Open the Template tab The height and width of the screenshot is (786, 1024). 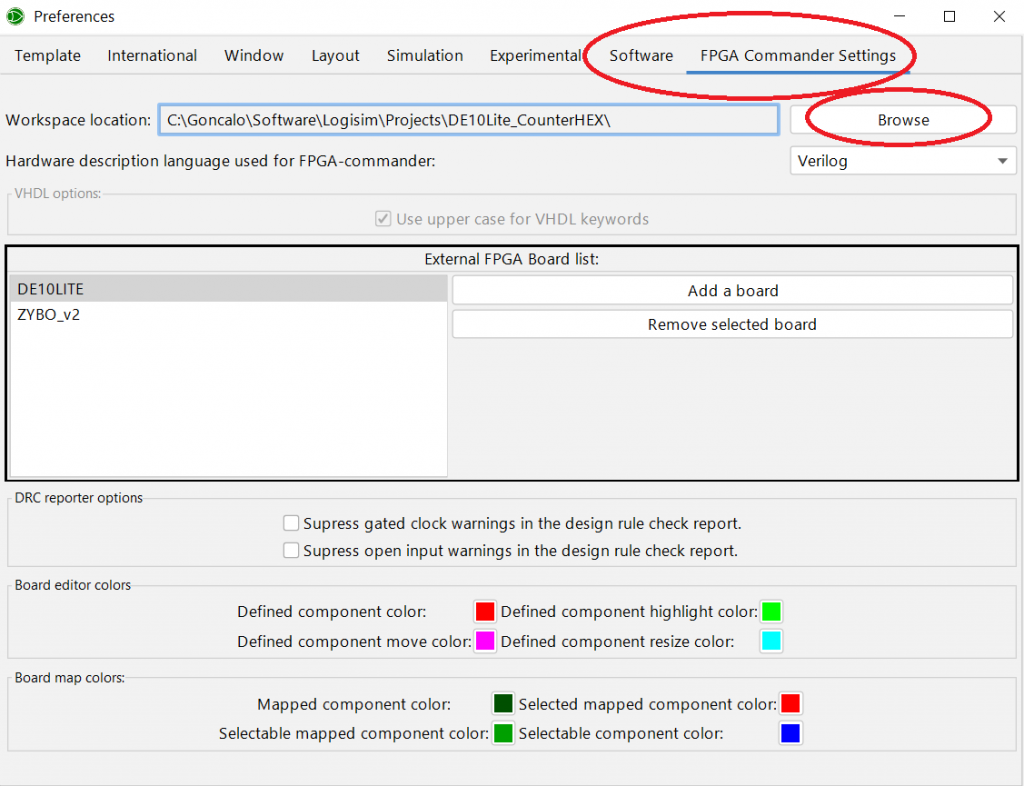coord(48,56)
